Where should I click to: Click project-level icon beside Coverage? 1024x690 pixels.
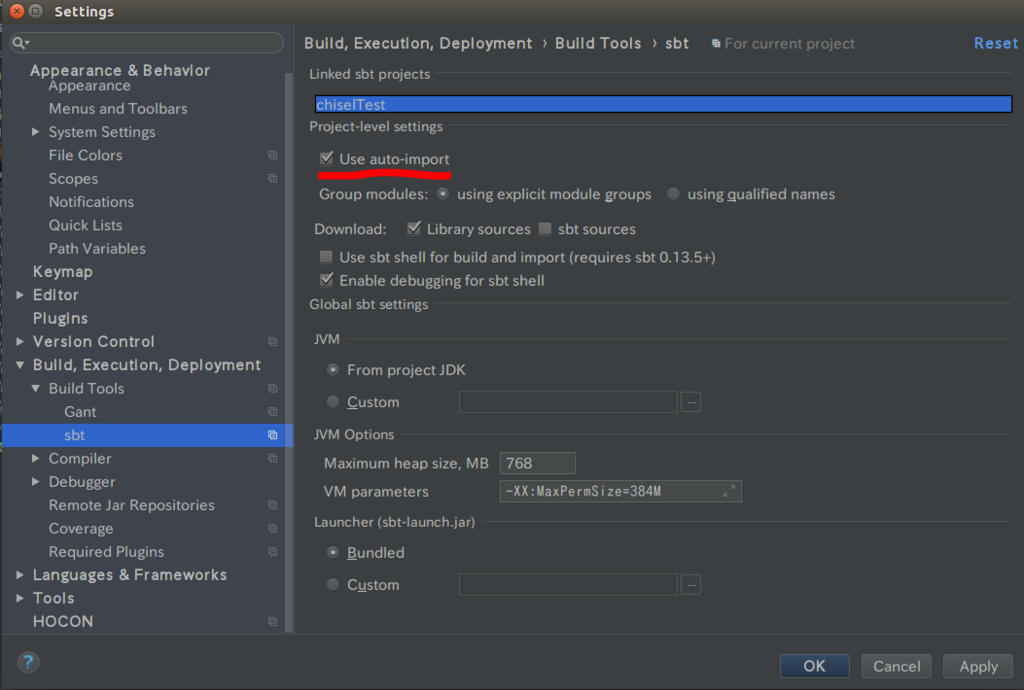click(x=272, y=528)
